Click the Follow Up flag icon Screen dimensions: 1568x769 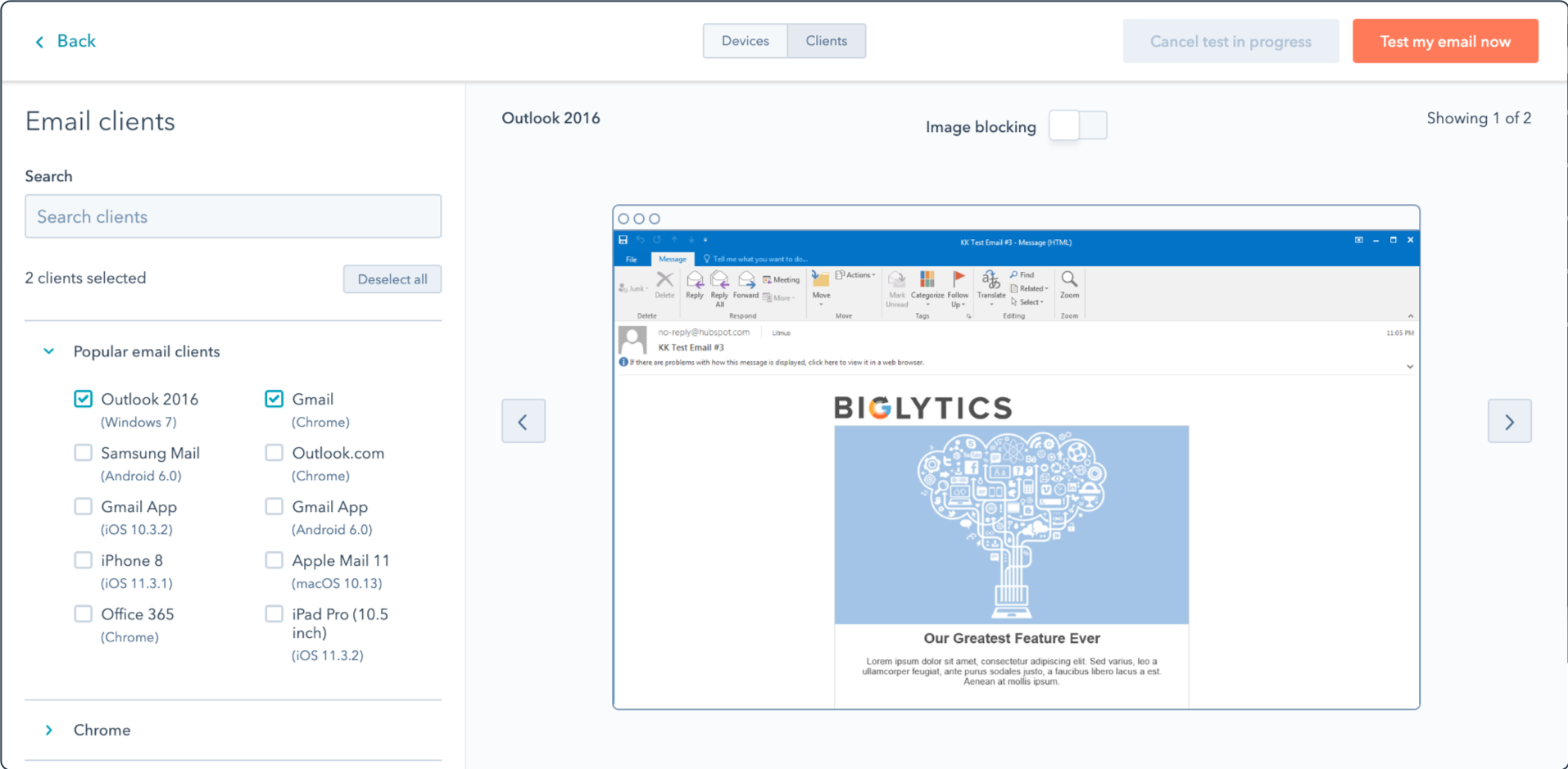(x=958, y=278)
